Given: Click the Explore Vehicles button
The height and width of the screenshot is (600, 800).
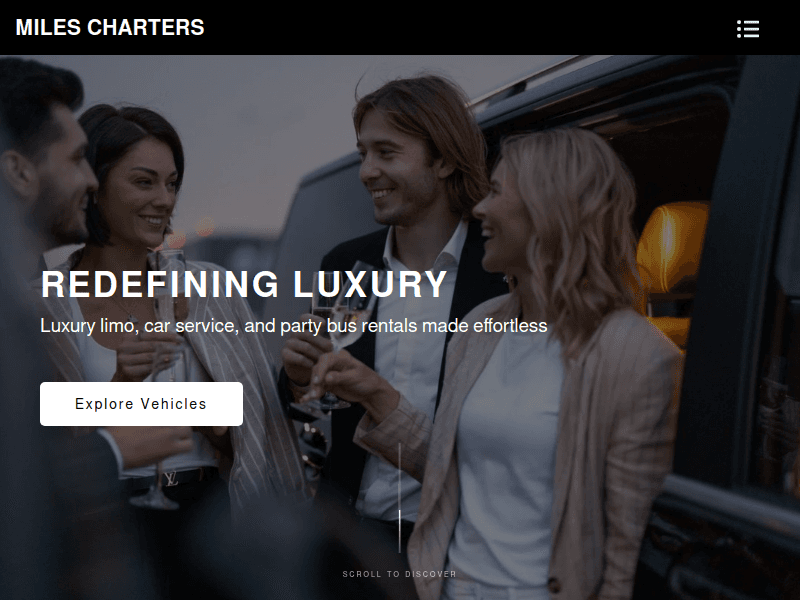Looking at the screenshot, I should [x=141, y=404].
